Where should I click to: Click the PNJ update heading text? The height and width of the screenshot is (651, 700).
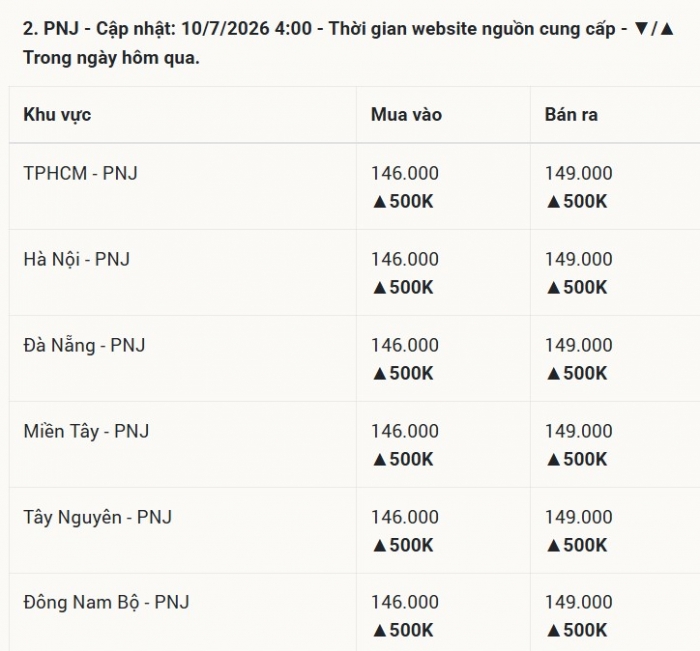[349, 43]
